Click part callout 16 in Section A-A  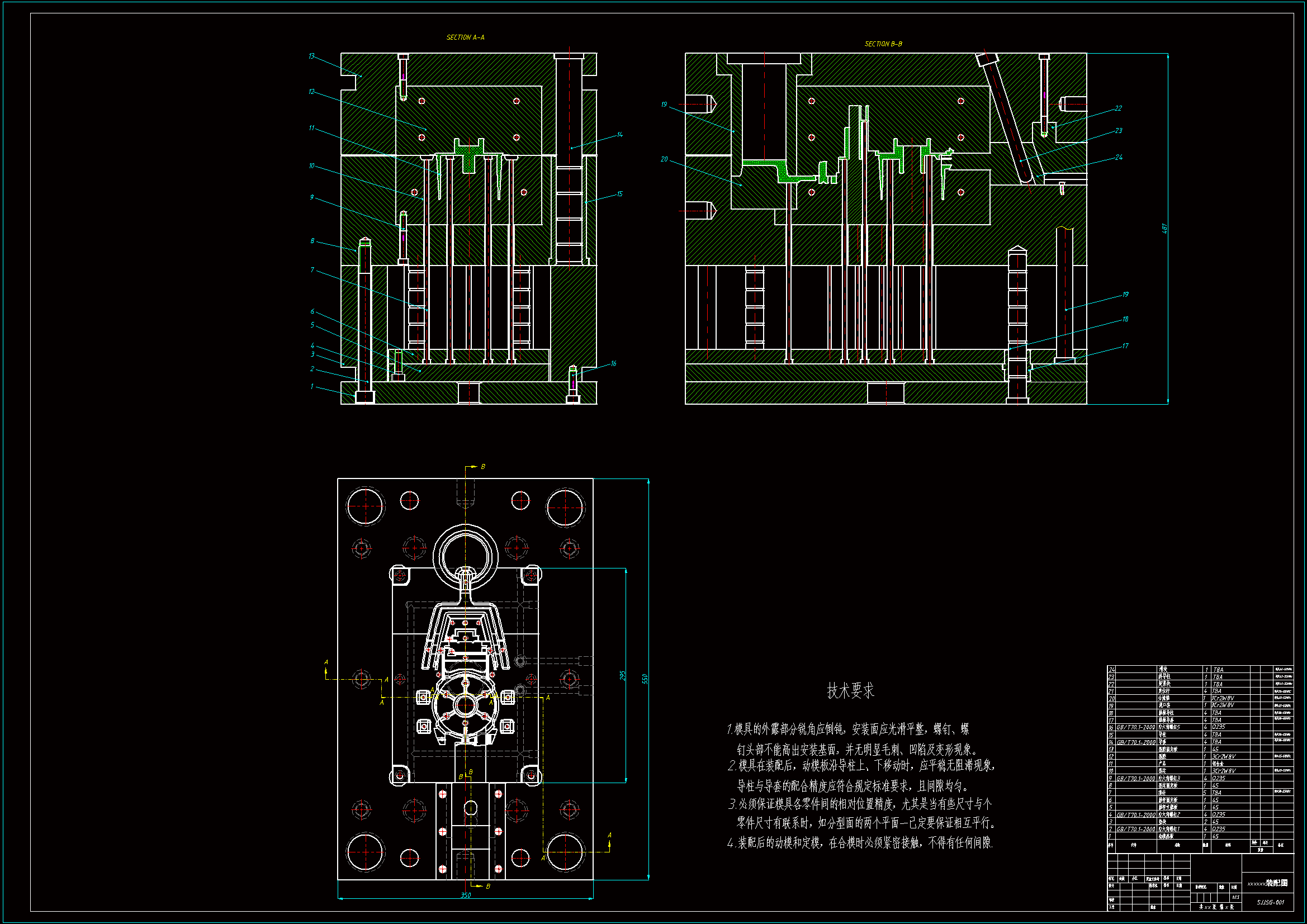click(613, 364)
